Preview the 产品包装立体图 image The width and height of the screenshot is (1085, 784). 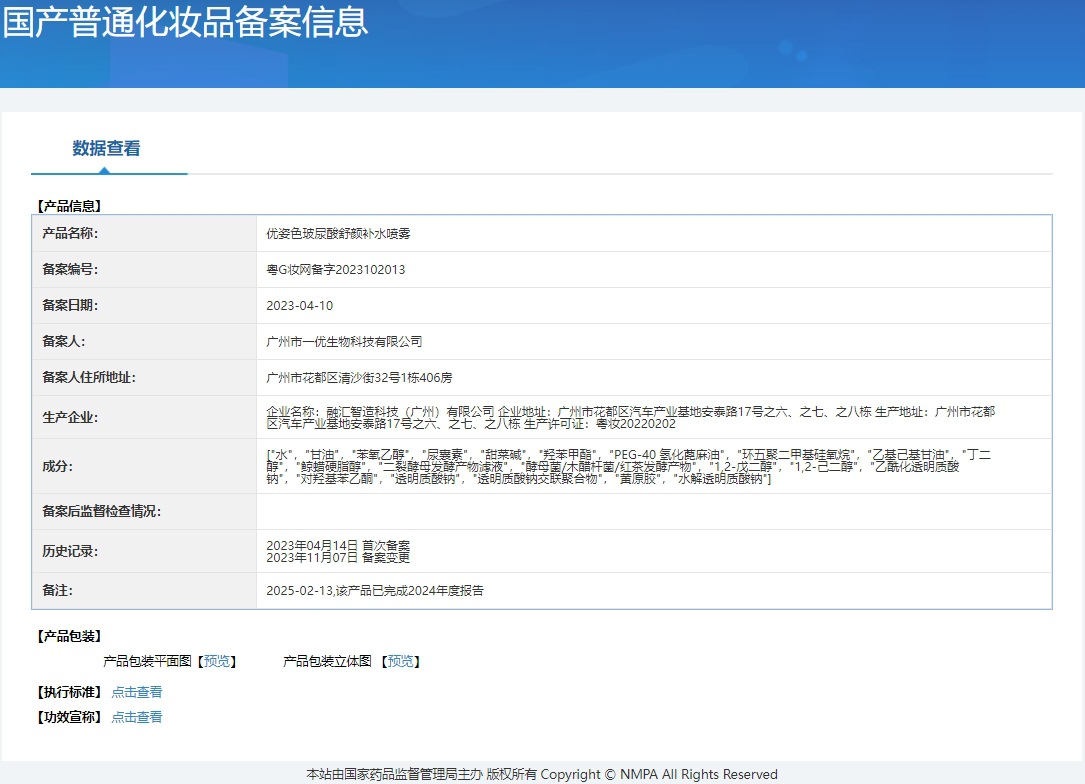401,662
